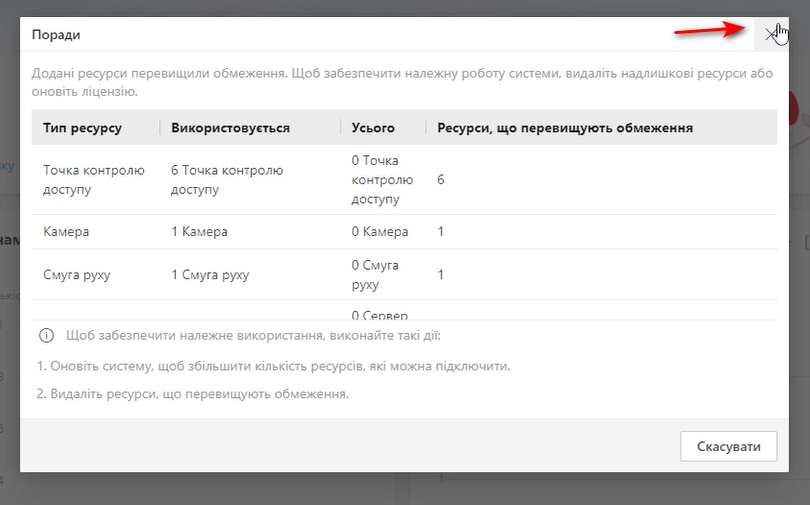Viewport: 810px width, 505px height.
Task: Close the Поради dialog with the X icon
Action: click(770, 35)
